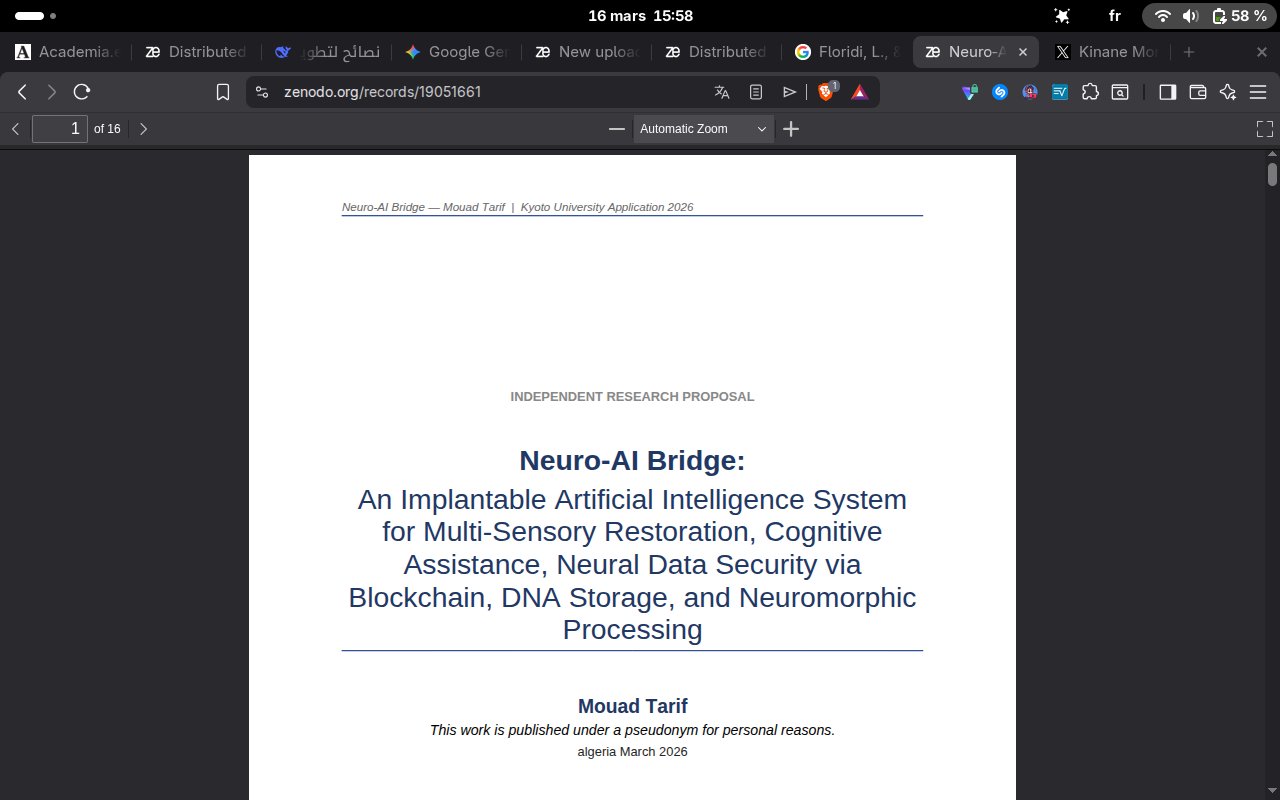Toggle reader mode icon in address bar
This screenshot has height=800, width=1280.
(x=756, y=92)
